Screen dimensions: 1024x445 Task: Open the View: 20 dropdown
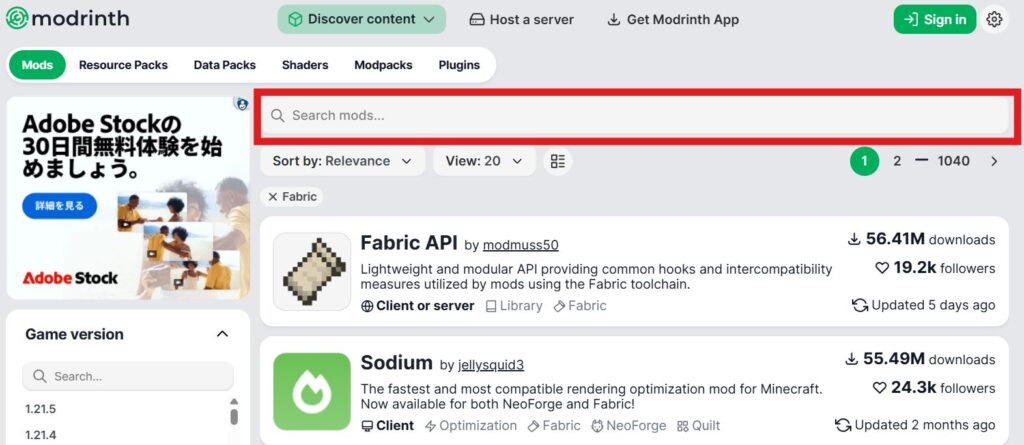pos(484,161)
